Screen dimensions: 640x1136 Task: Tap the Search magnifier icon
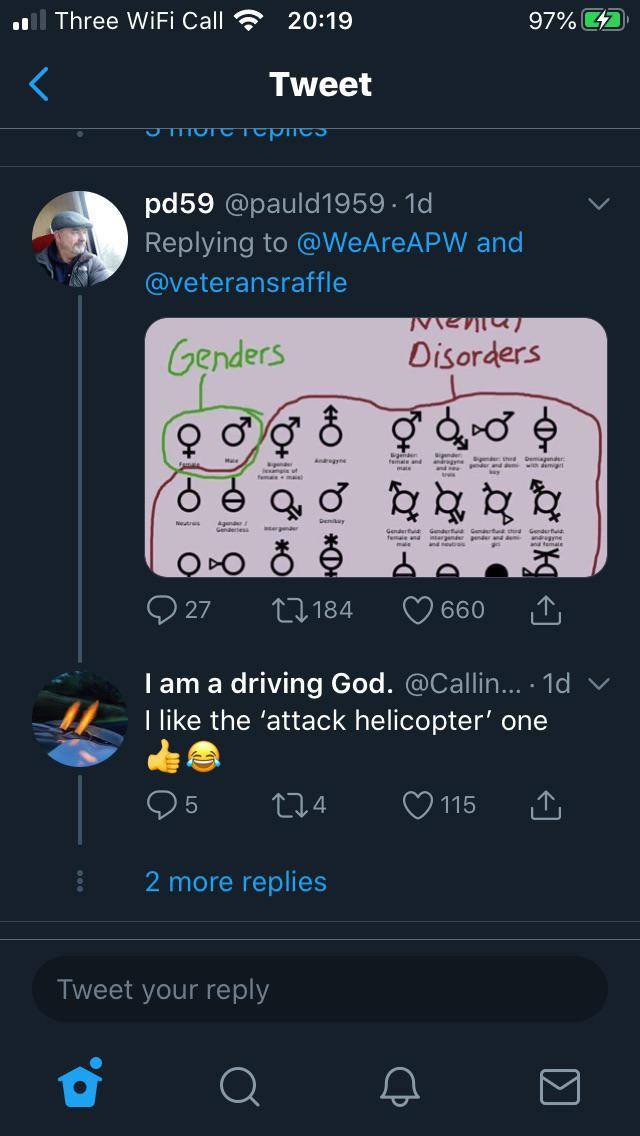pyautogui.click(x=241, y=1089)
